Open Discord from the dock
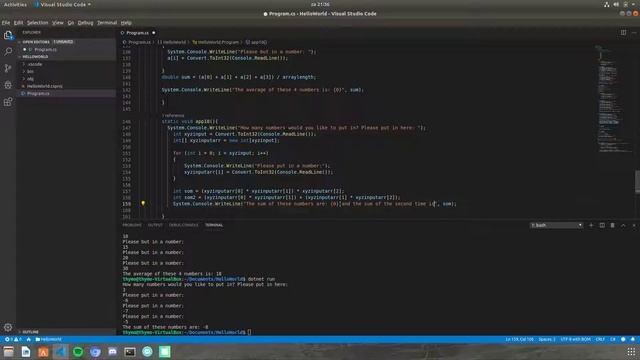The height and width of the screenshot is (360, 640). point(113,352)
